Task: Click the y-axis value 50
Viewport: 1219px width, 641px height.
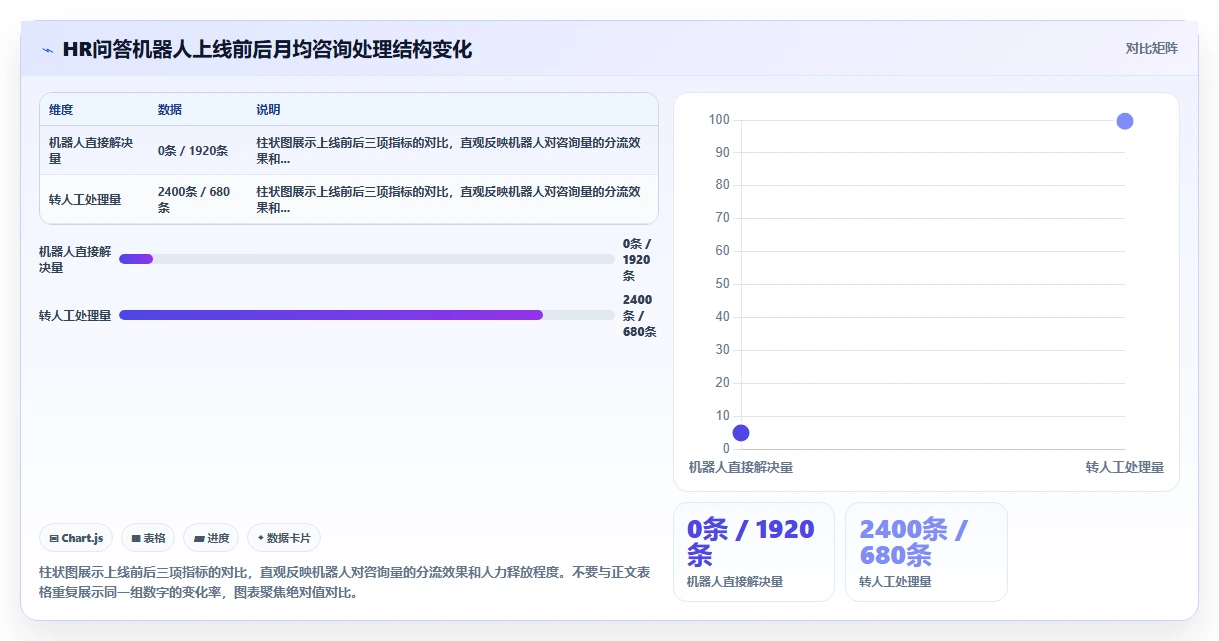Action: (x=723, y=284)
